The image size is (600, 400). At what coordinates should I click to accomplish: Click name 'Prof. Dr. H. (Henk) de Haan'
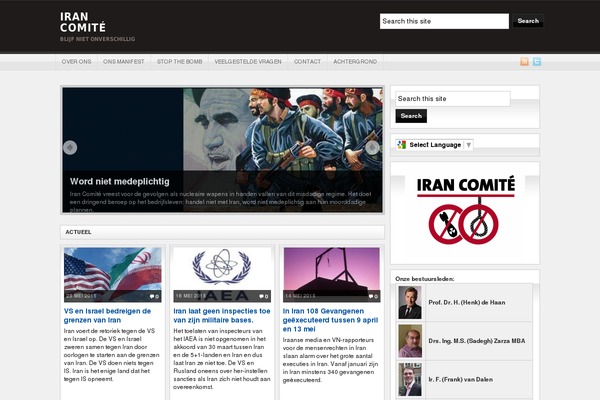pyautogui.click(x=467, y=302)
